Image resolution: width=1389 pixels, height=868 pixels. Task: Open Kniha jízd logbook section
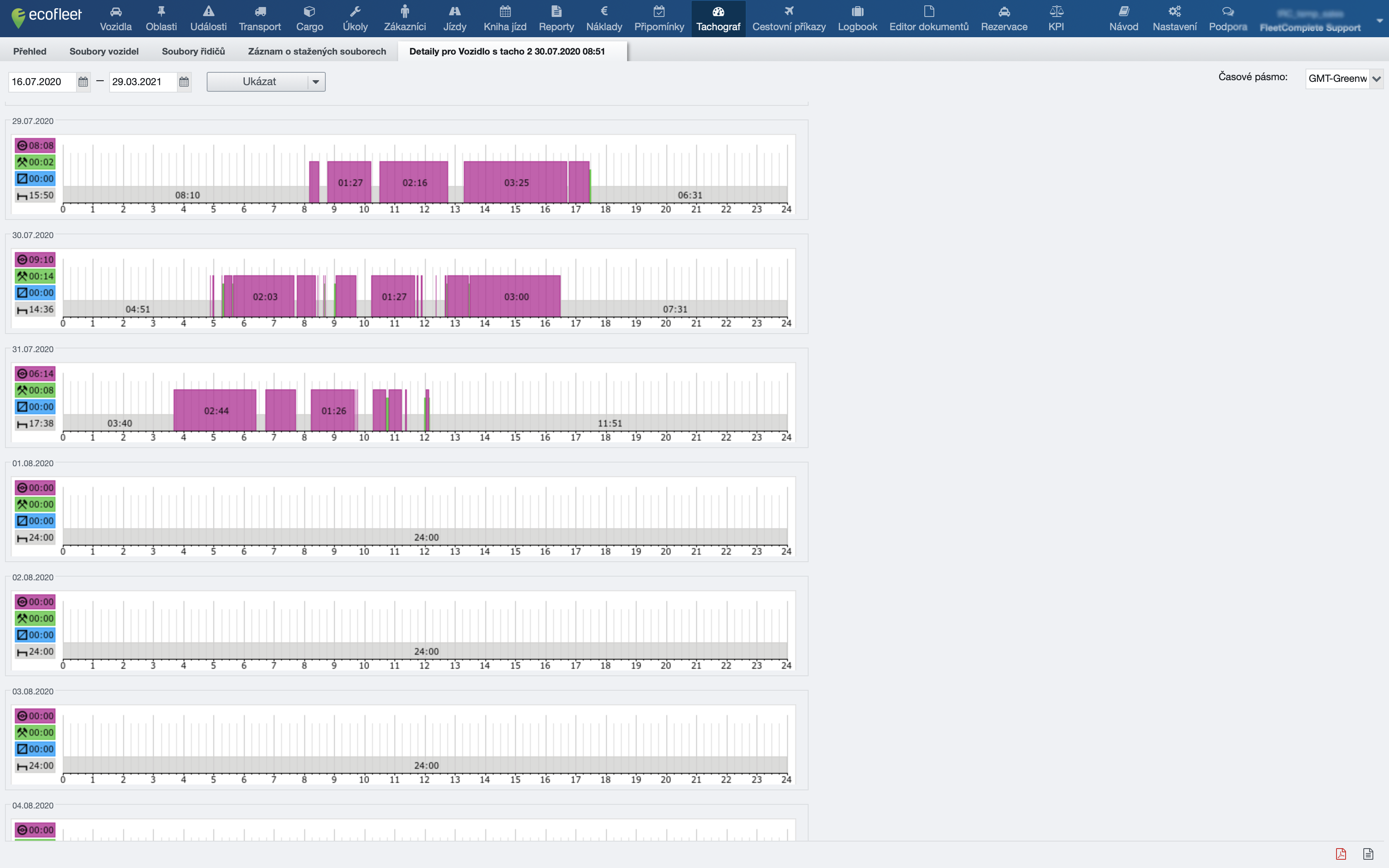(504, 18)
